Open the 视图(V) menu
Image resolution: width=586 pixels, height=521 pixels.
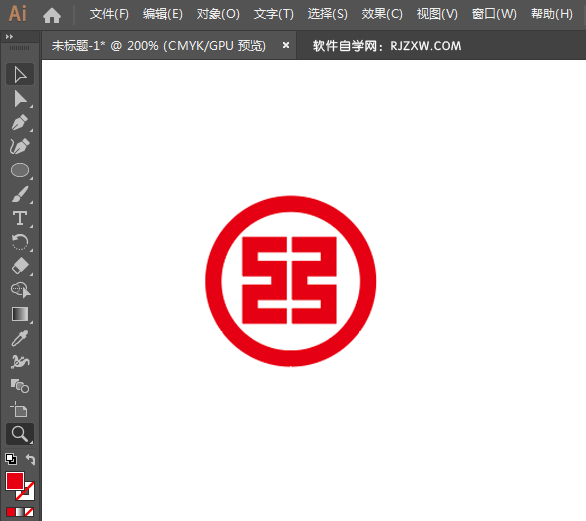pyautogui.click(x=437, y=14)
